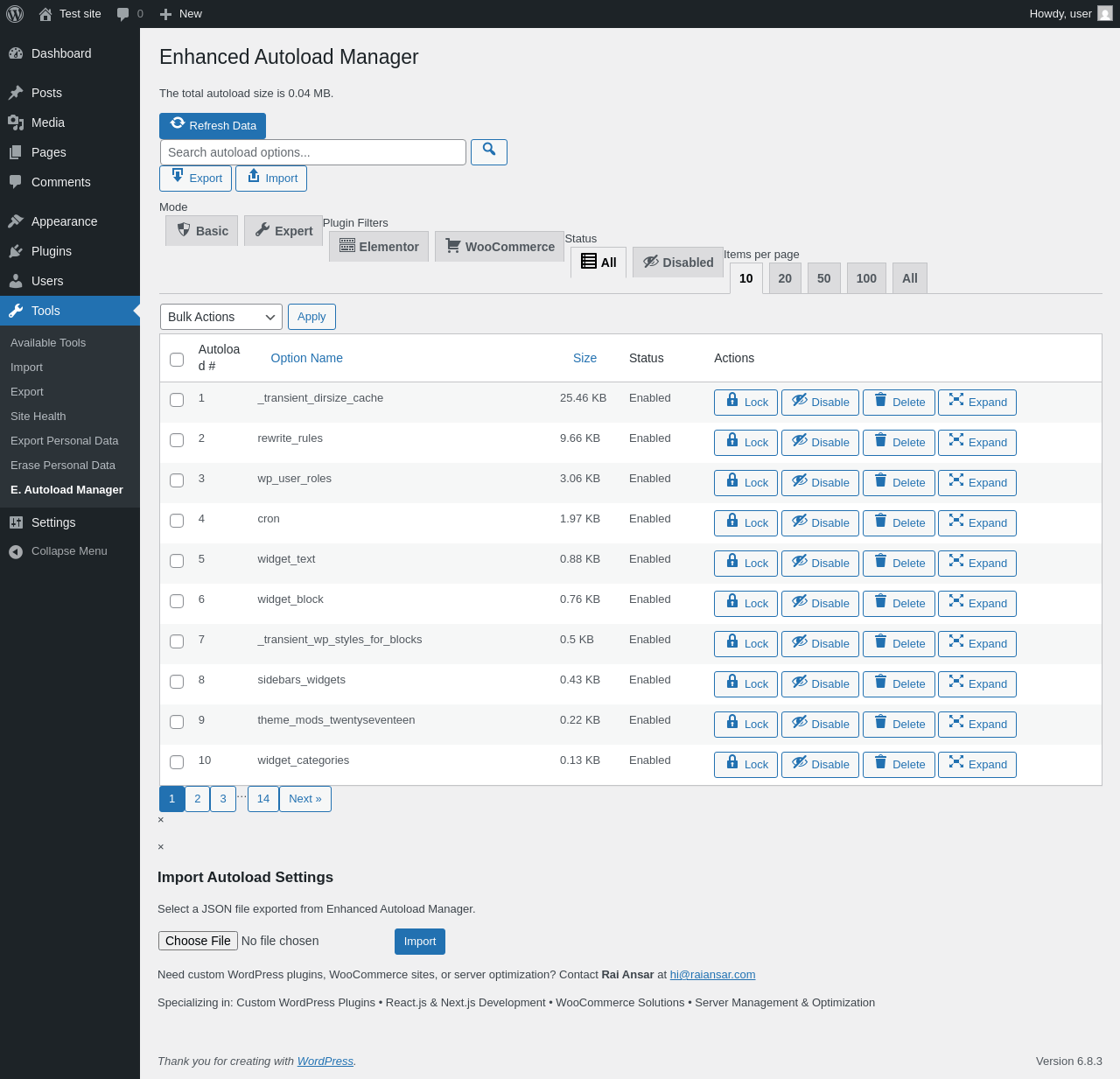
Task: Expand the _transient_wp_styles_for_blocks row
Action: 977,644
